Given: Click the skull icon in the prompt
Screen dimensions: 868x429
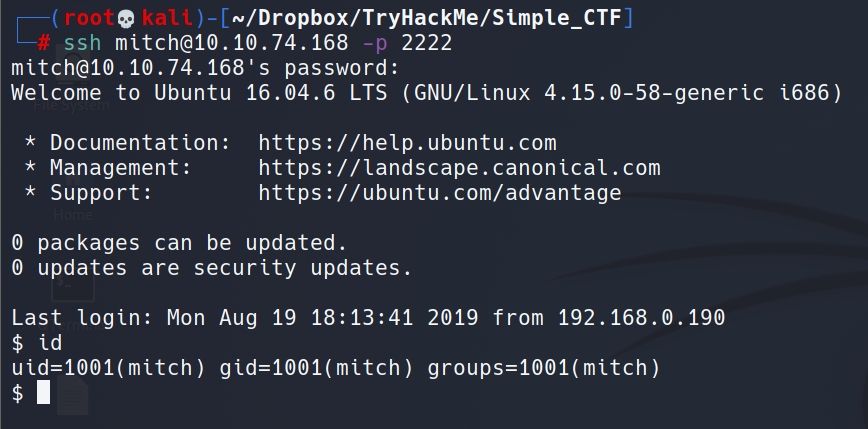Looking at the screenshot, I should point(125,17).
